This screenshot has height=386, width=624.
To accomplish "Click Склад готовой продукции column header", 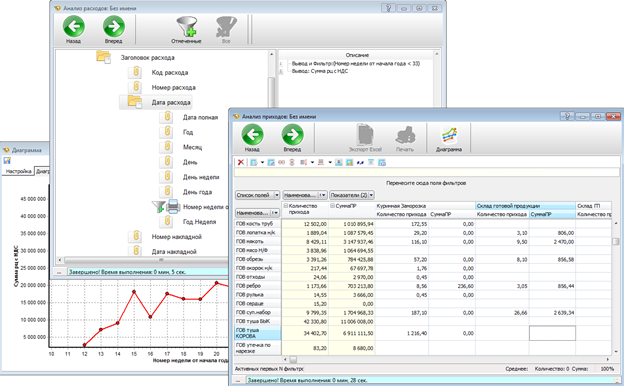I will 525,206.
